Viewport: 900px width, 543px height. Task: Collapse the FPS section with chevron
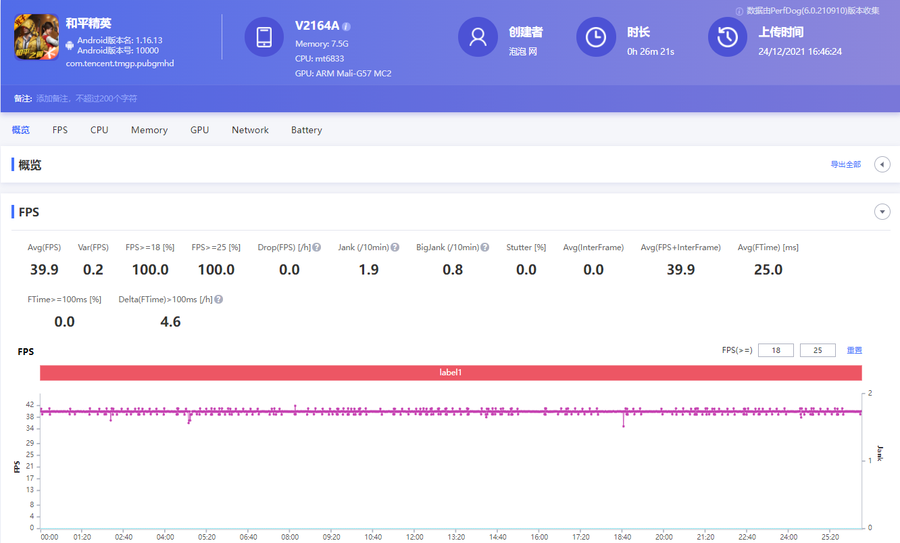pos(882,212)
